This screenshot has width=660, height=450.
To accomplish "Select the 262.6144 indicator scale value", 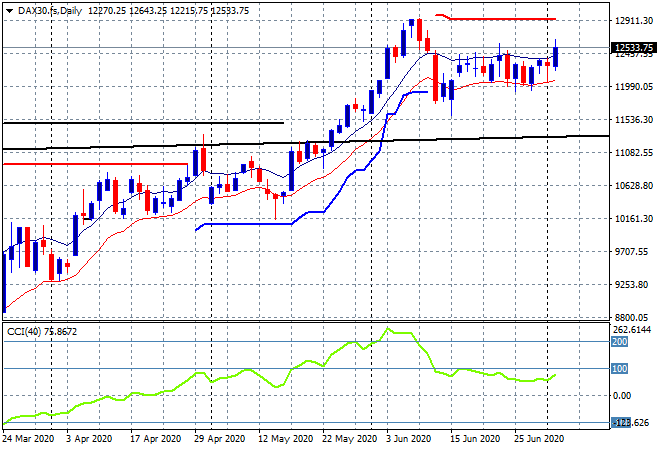I will (x=632, y=329).
